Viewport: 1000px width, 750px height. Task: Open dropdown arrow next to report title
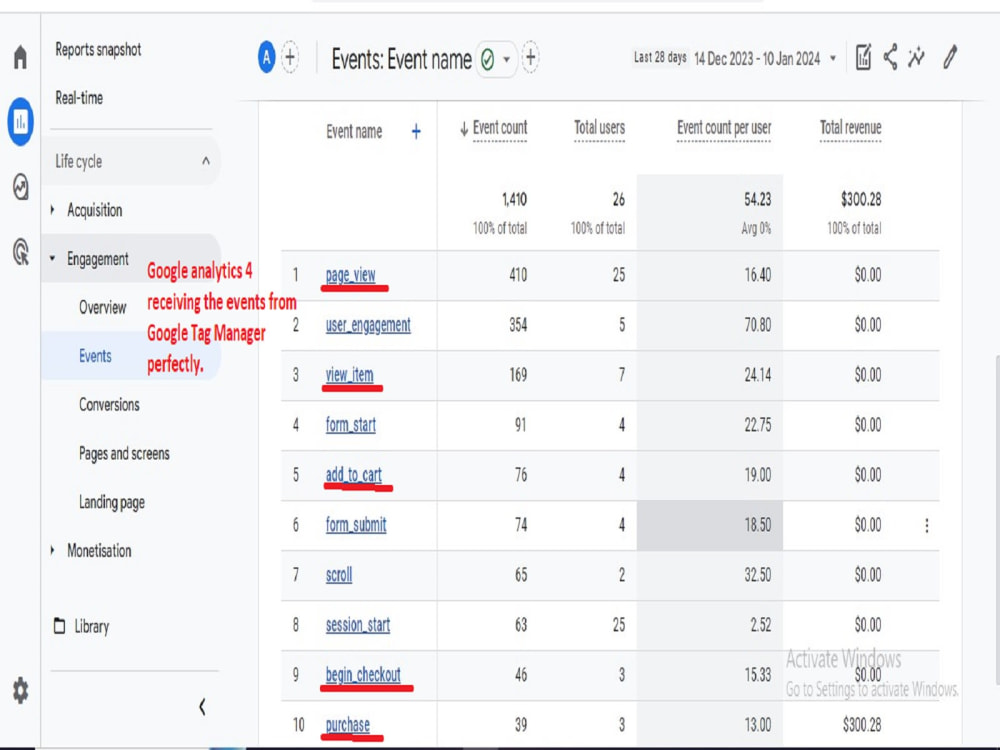pos(506,60)
